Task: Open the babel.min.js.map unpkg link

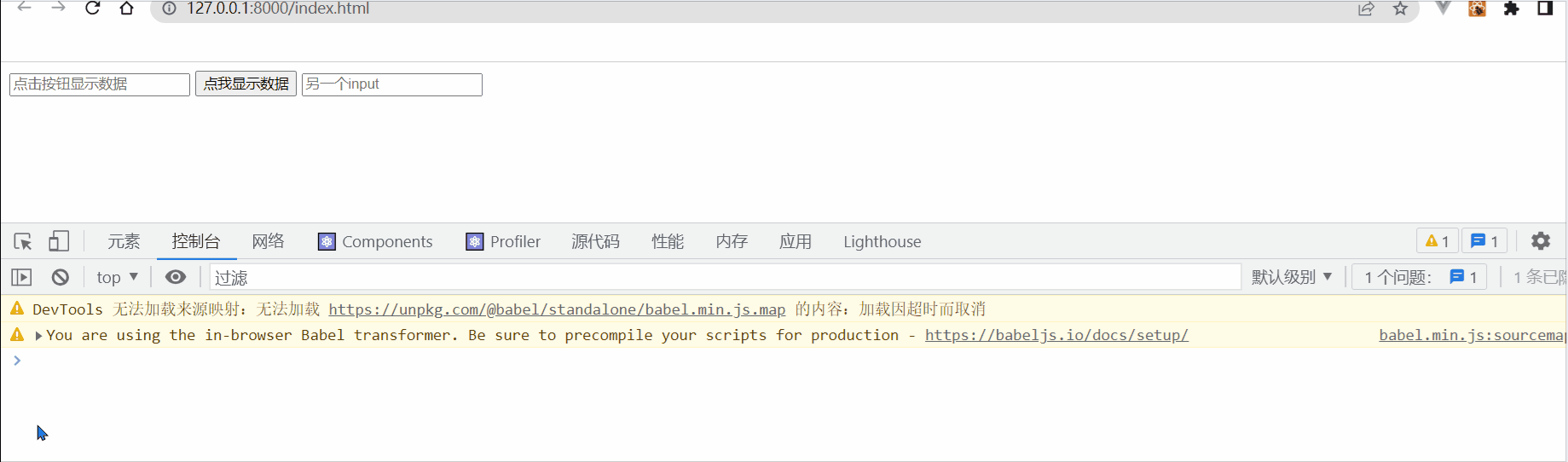Action: point(557,309)
